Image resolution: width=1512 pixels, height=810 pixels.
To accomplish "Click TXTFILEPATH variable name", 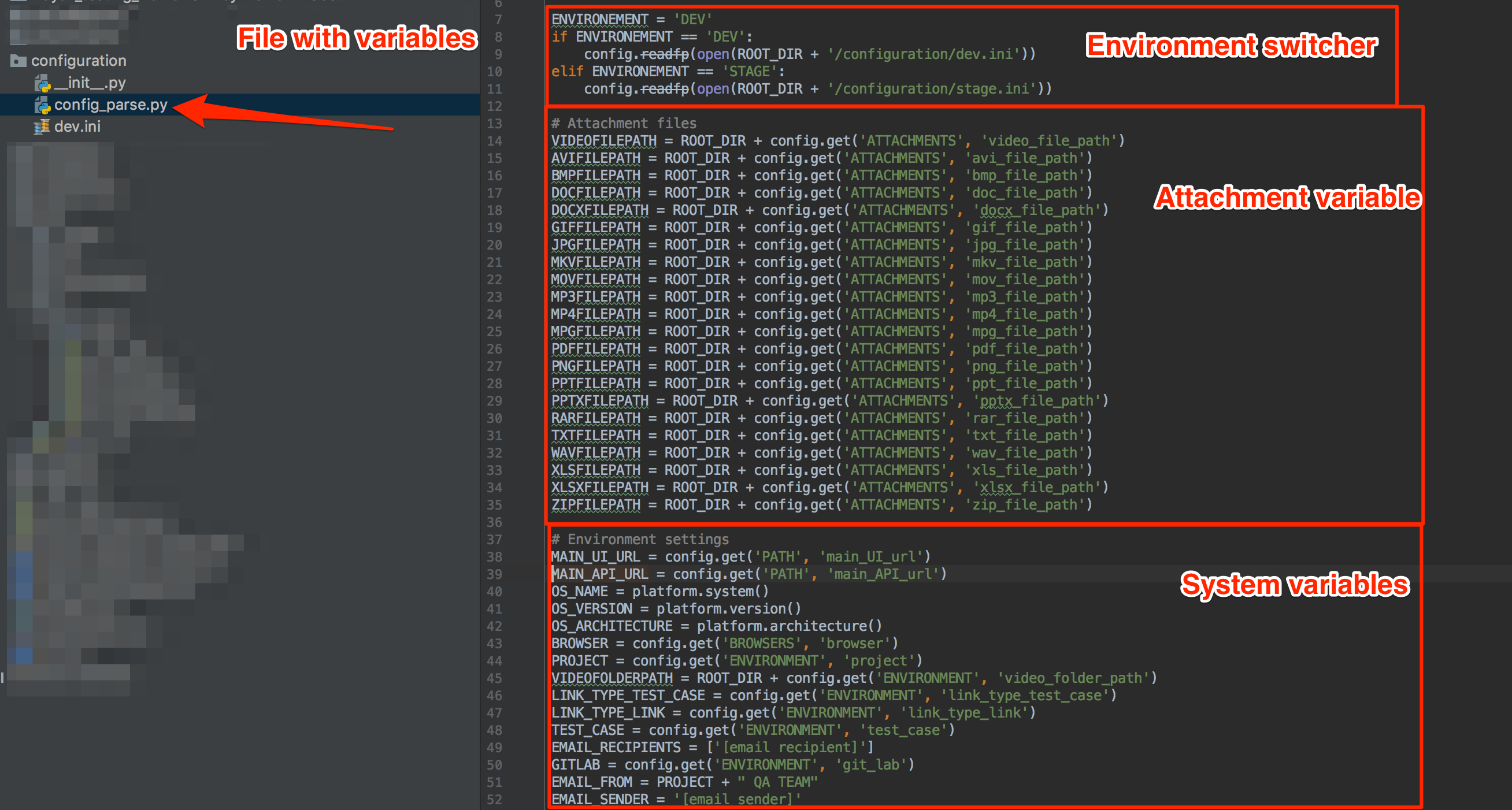I will coord(596,435).
